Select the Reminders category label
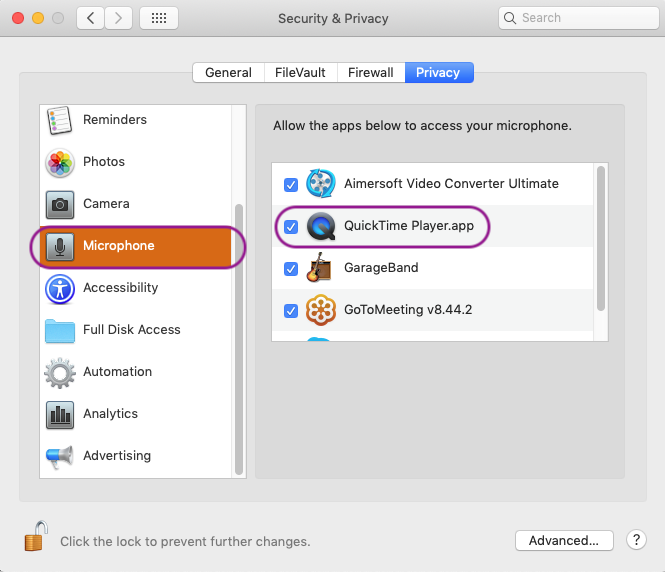 115,120
